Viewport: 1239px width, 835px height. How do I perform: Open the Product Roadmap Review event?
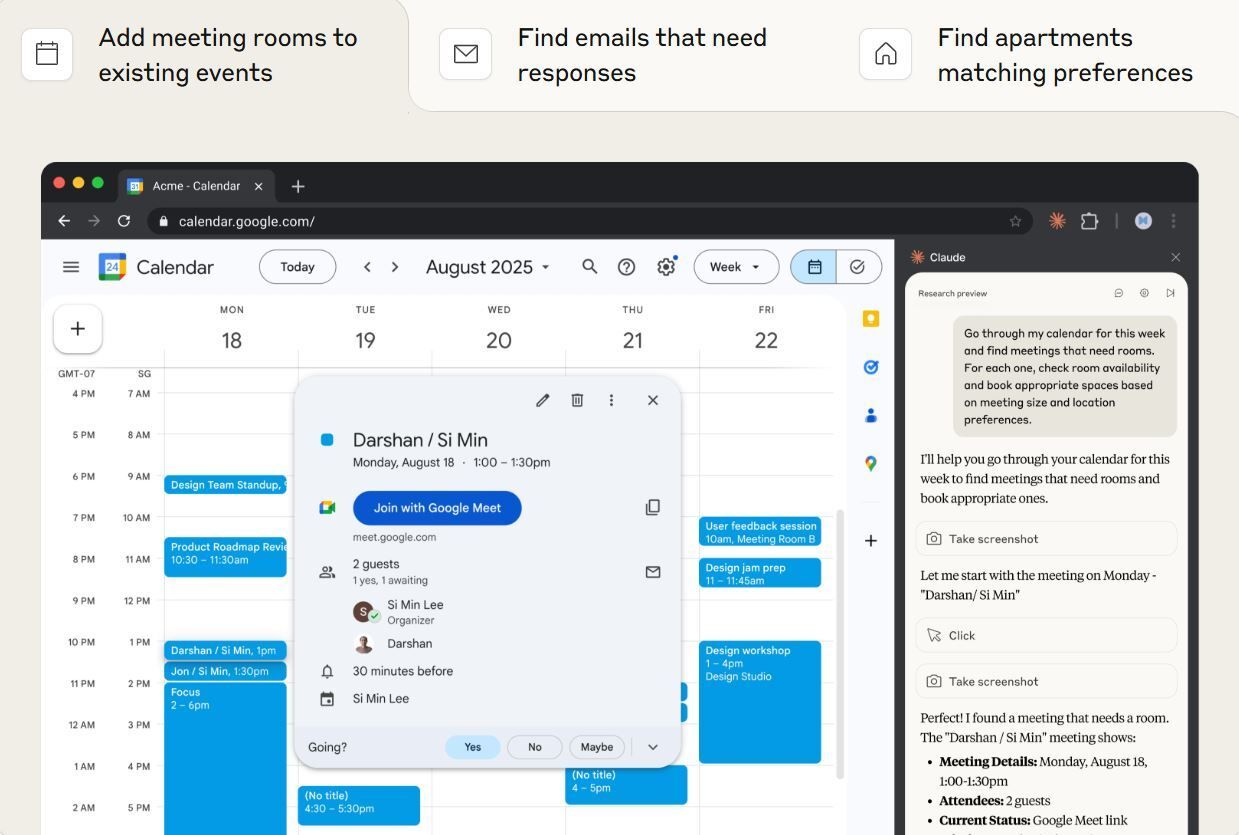tap(226, 557)
